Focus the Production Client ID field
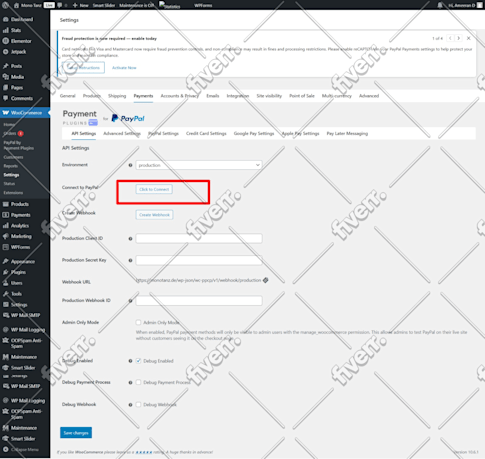485x459 pixels. click(199, 239)
